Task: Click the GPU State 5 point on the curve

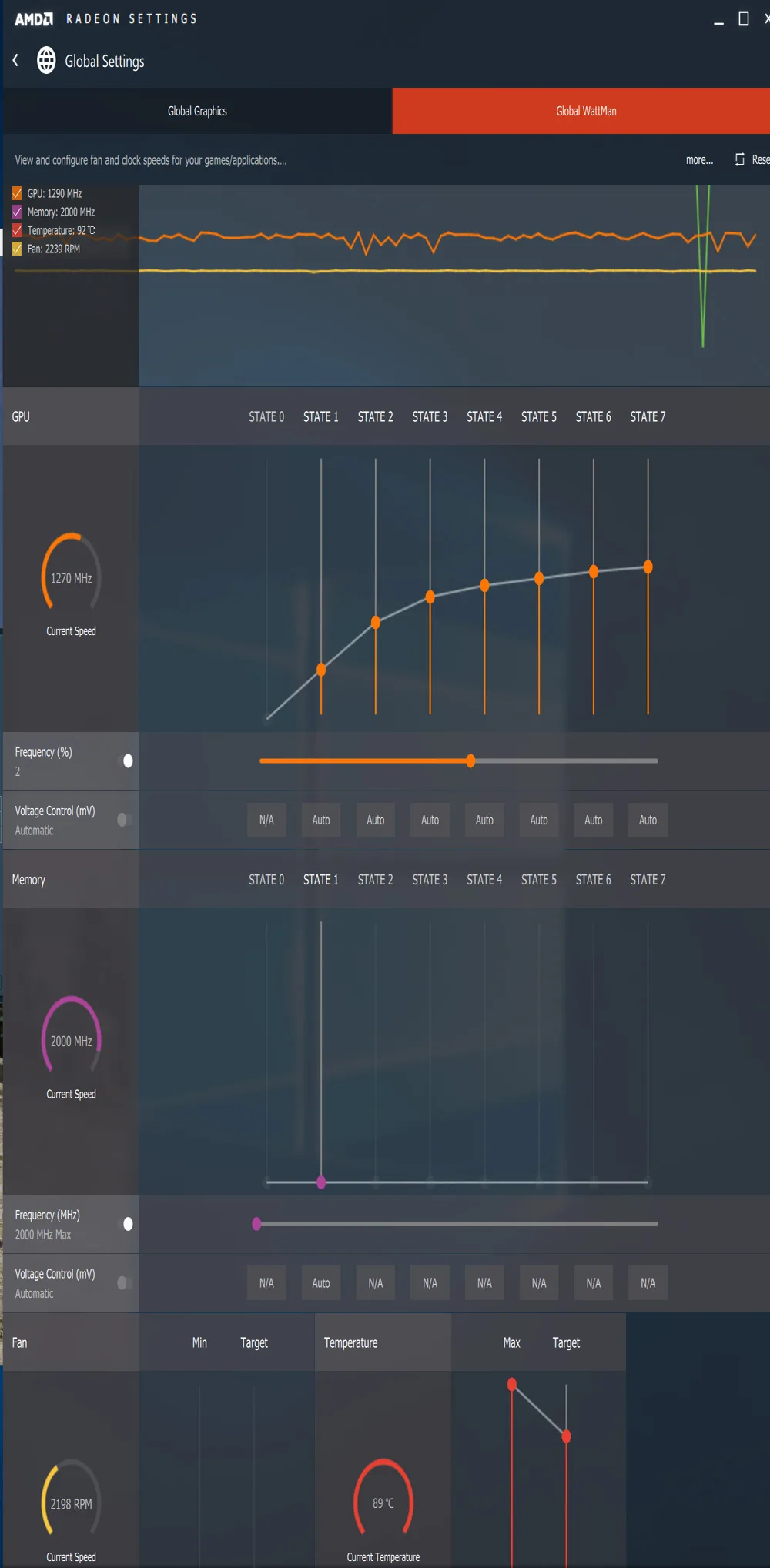Action: (539, 578)
